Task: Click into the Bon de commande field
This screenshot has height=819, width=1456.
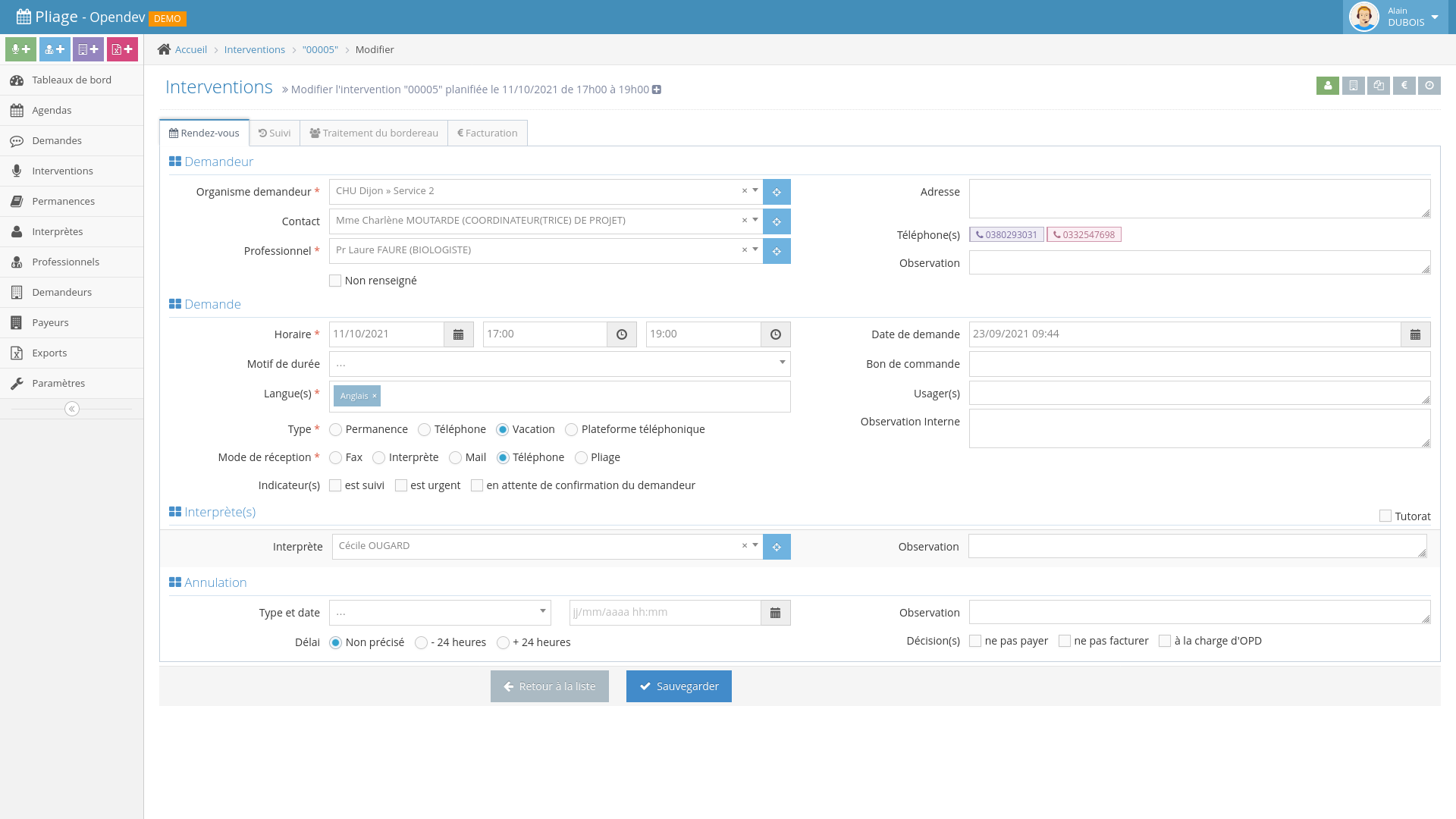Action: coord(1199,364)
